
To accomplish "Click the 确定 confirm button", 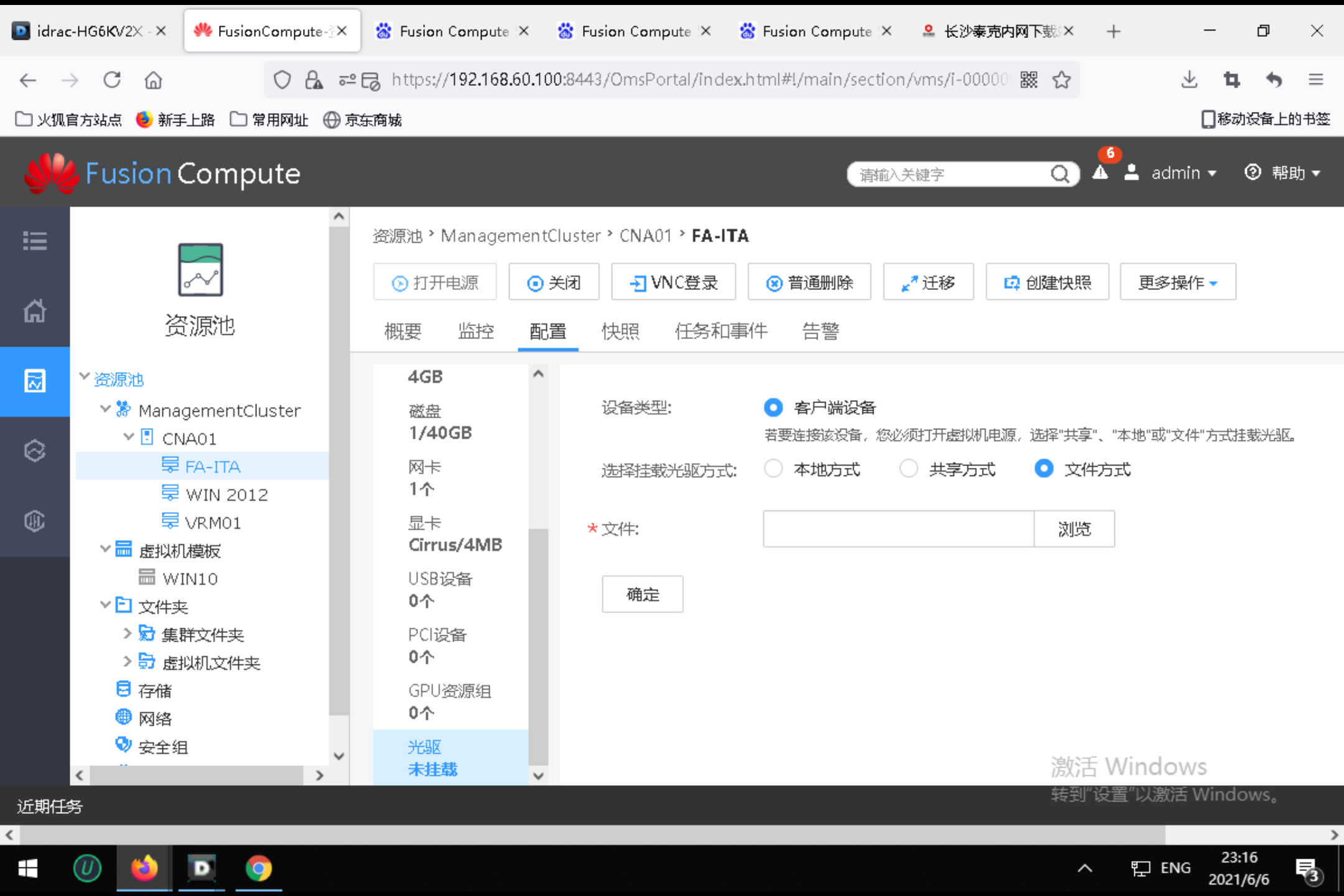I will click(642, 594).
